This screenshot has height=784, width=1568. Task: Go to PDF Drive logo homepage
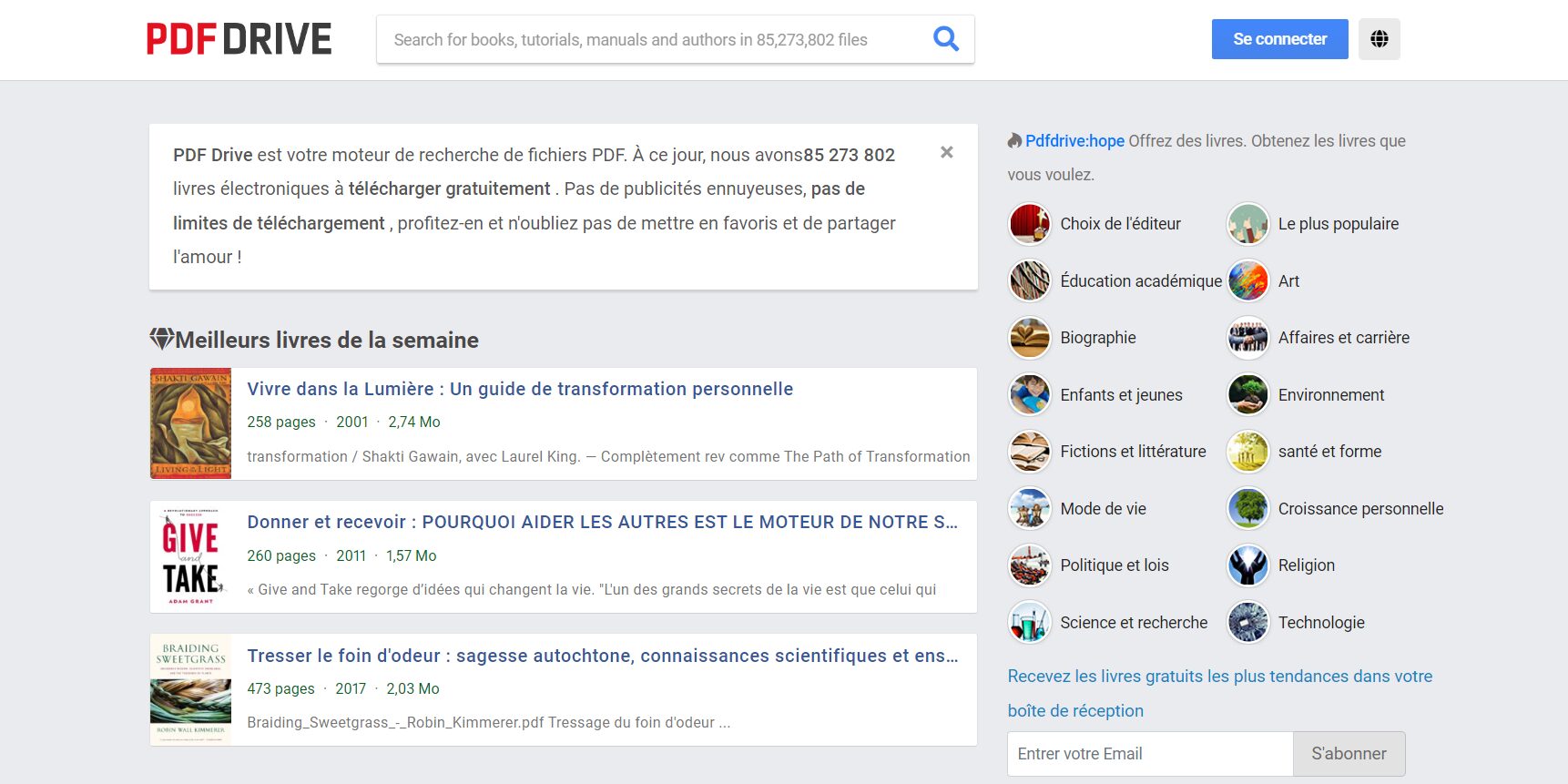(x=239, y=39)
